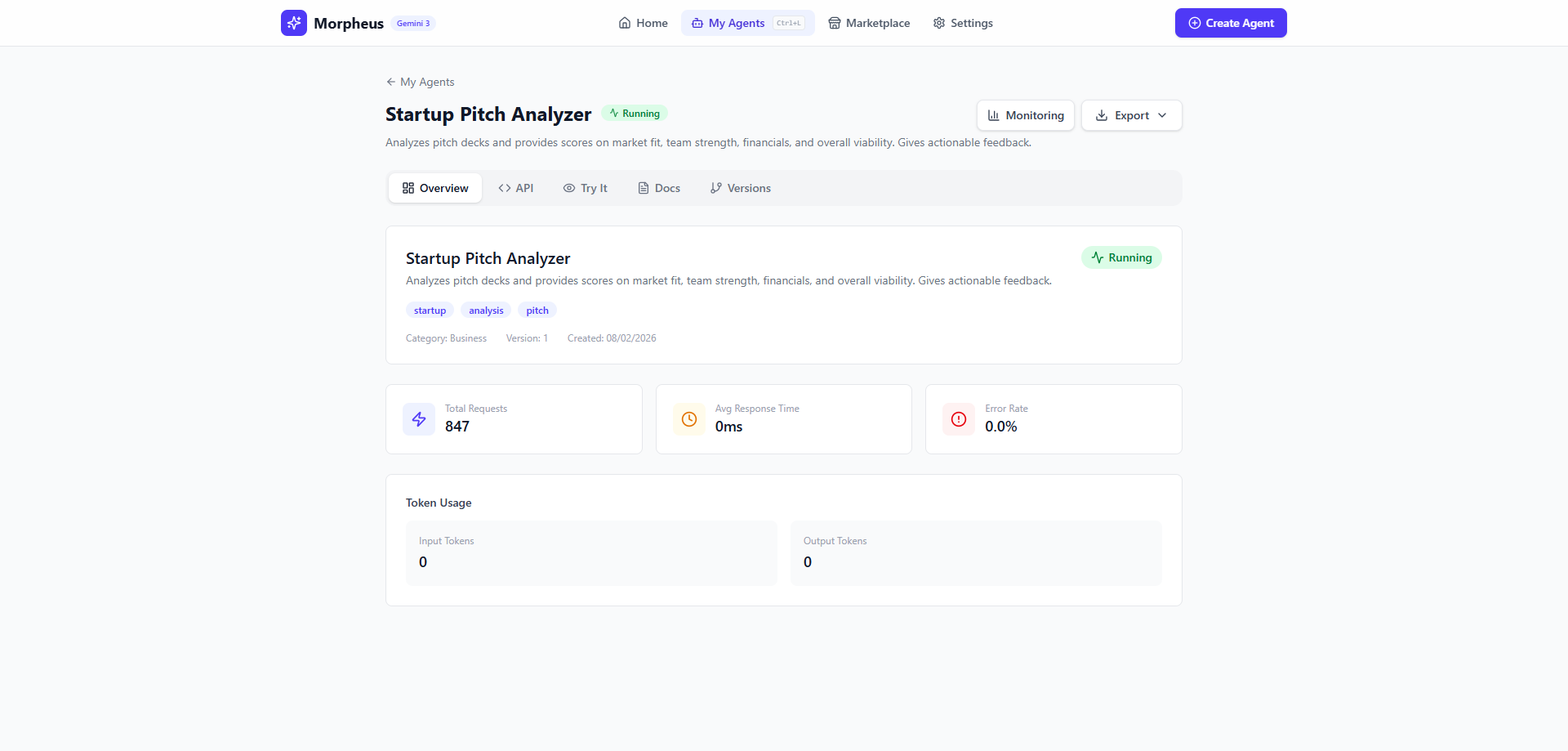Switch to the Docs tab

(x=659, y=188)
